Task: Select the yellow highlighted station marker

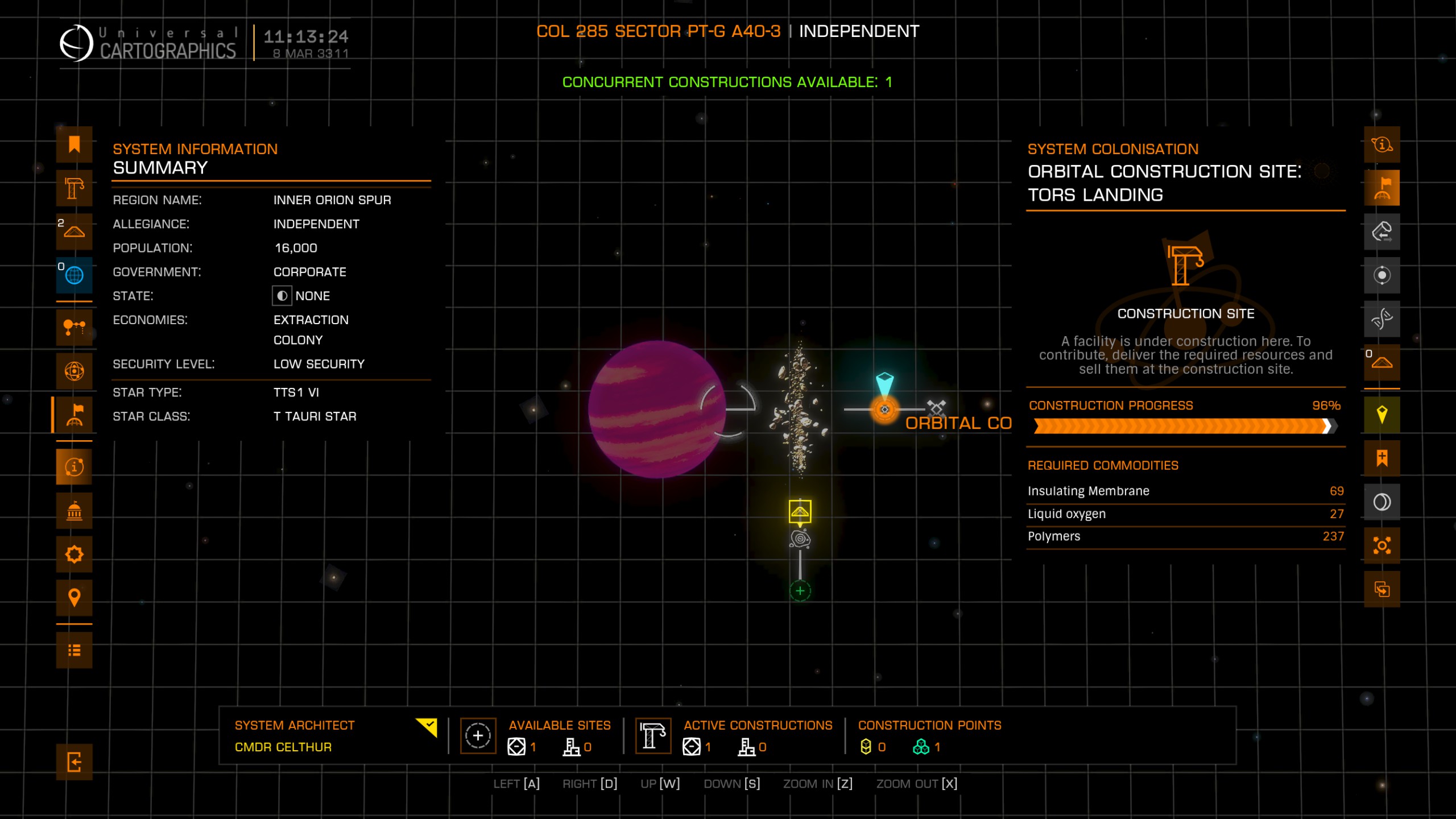Action: [x=800, y=512]
